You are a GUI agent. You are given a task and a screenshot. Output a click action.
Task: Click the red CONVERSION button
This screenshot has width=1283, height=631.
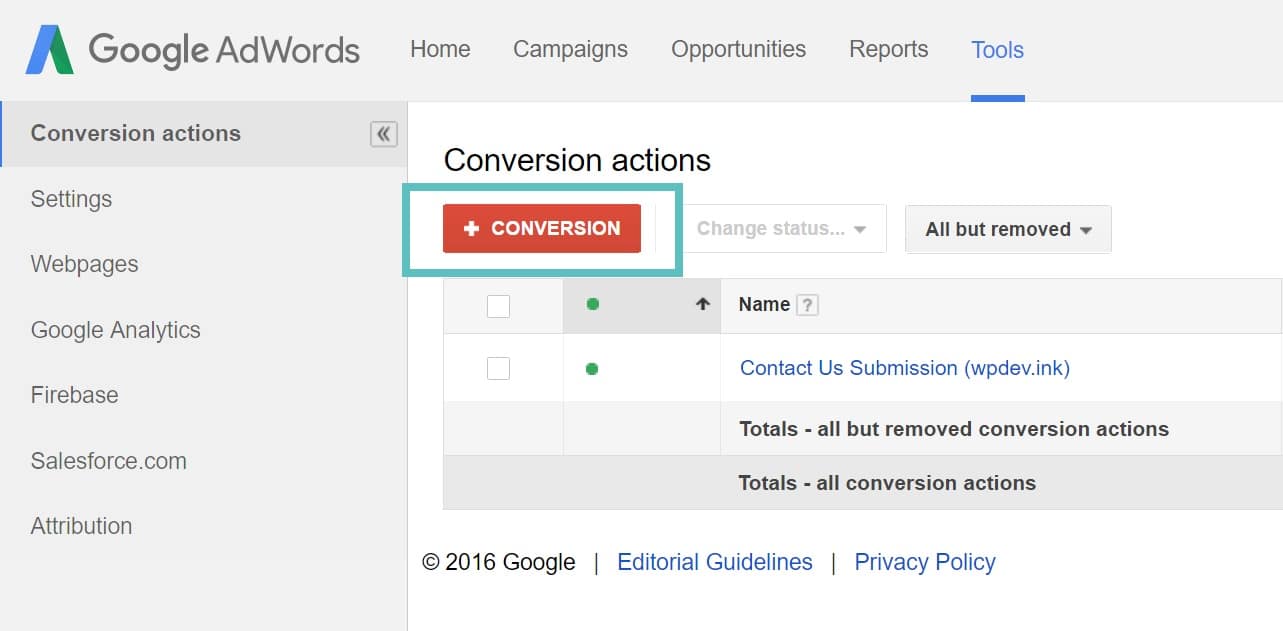[x=540, y=228]
